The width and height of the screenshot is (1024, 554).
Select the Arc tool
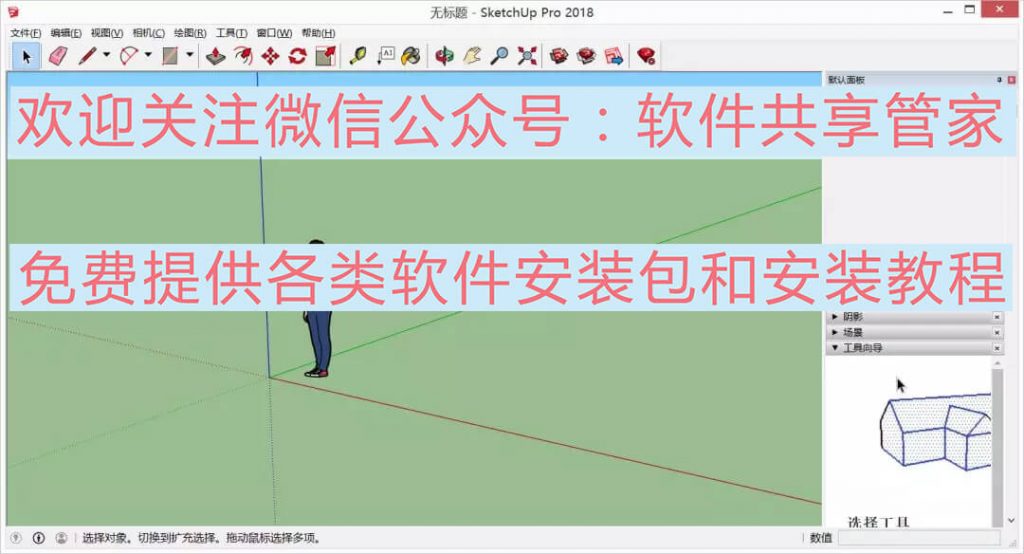(129, 56)
